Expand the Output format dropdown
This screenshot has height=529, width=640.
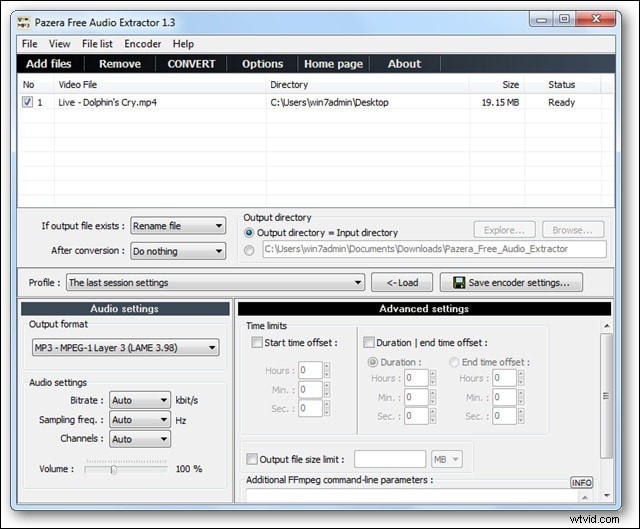pos(124,348)
